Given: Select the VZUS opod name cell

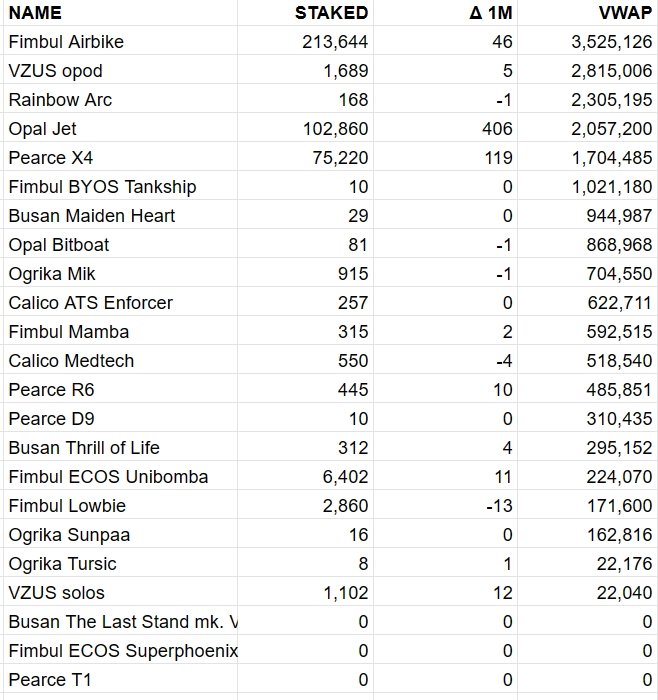Looking at the screenshot, I should (55, 71).
